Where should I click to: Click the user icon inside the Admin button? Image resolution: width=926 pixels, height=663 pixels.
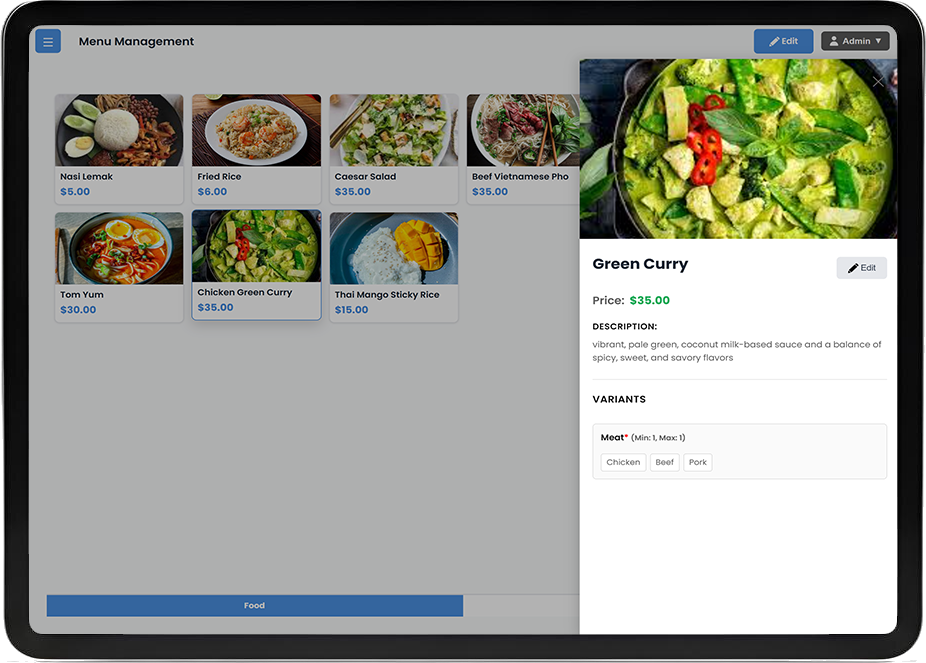coord(834,41)
